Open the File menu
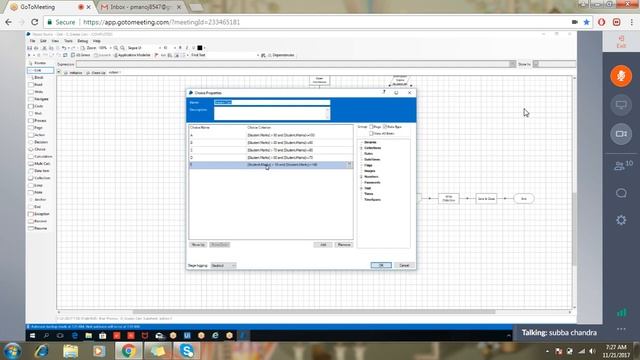640x360 pixels. pos(32,41)
